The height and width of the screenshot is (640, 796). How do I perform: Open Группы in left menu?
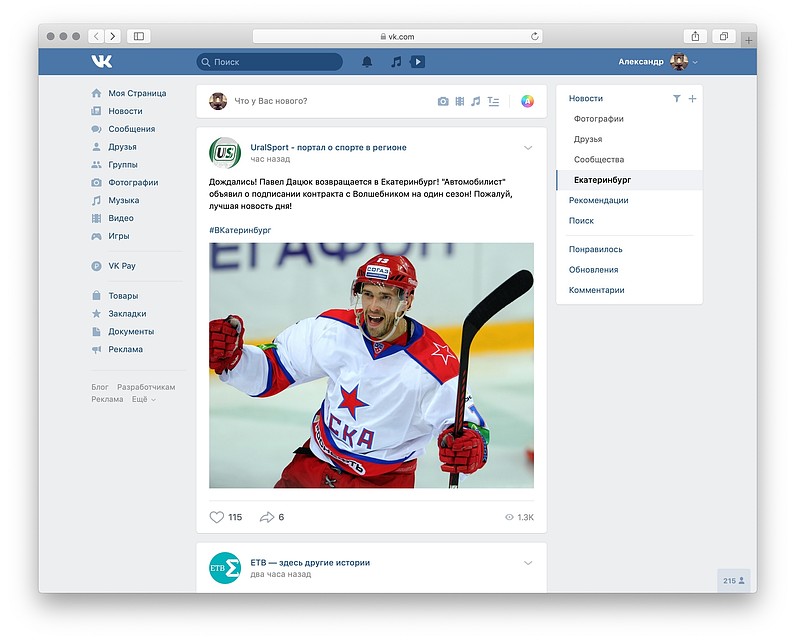(115, 164)
